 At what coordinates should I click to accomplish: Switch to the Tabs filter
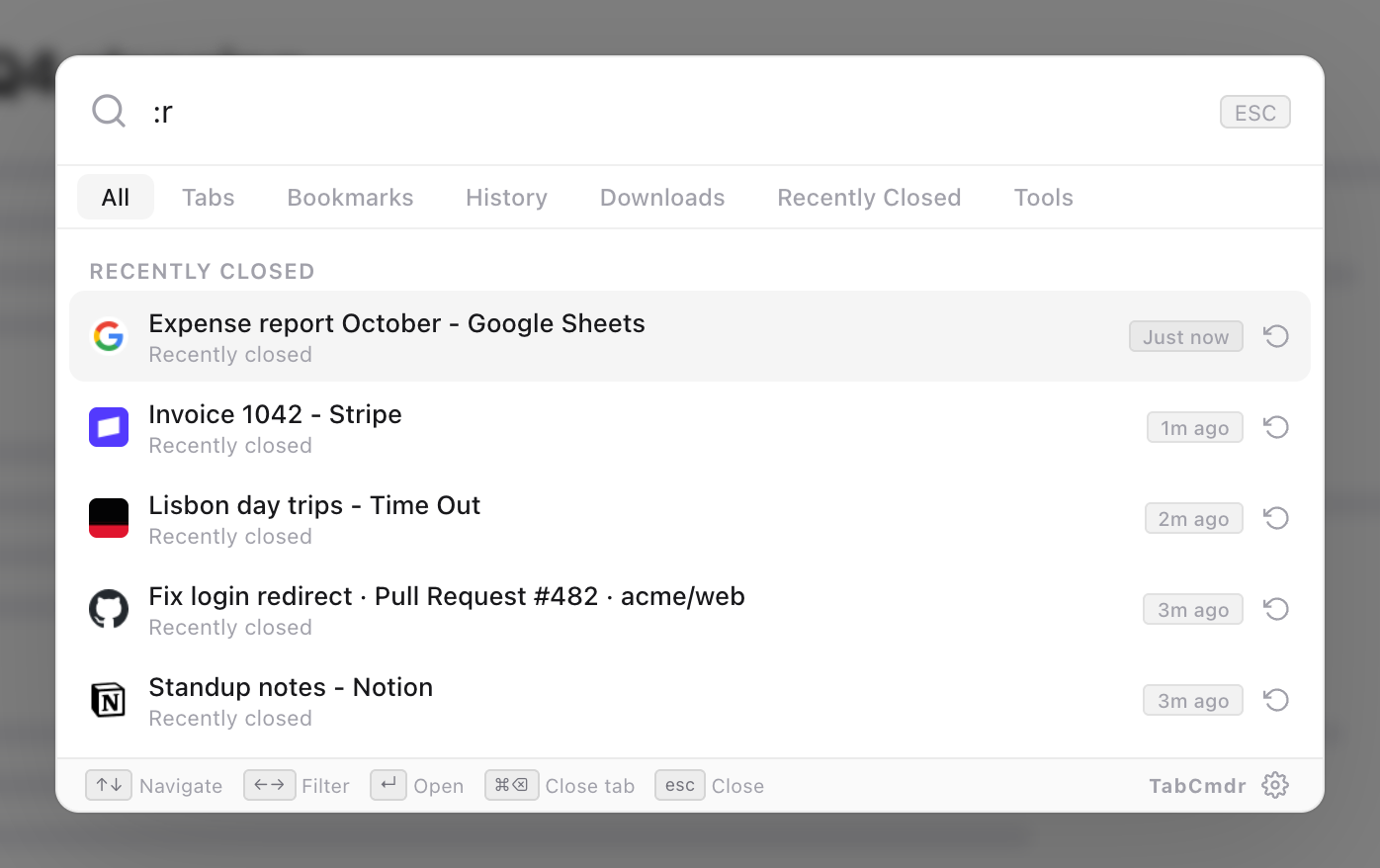[x=209, y=197]
